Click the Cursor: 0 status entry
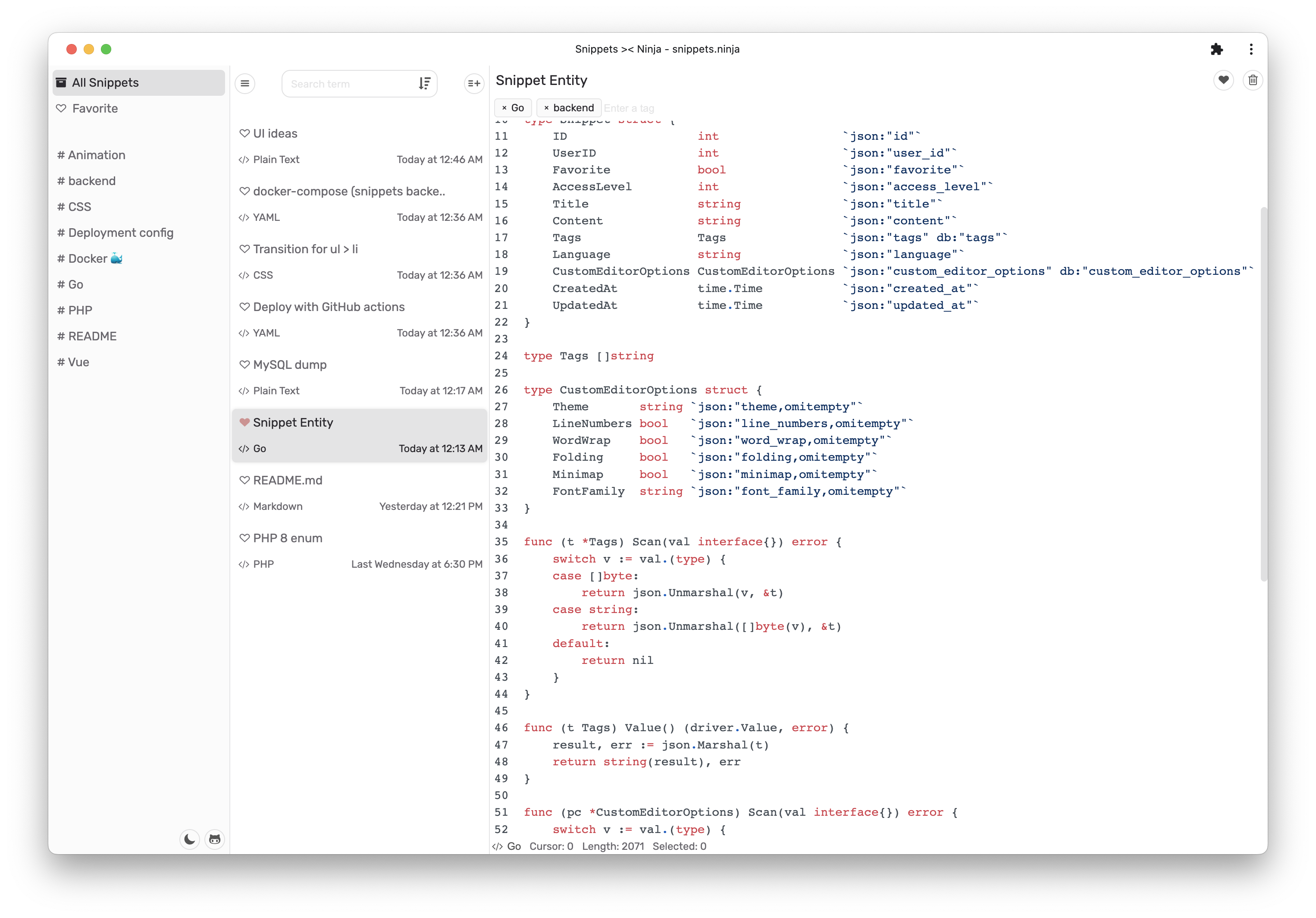 click(551, 846)
